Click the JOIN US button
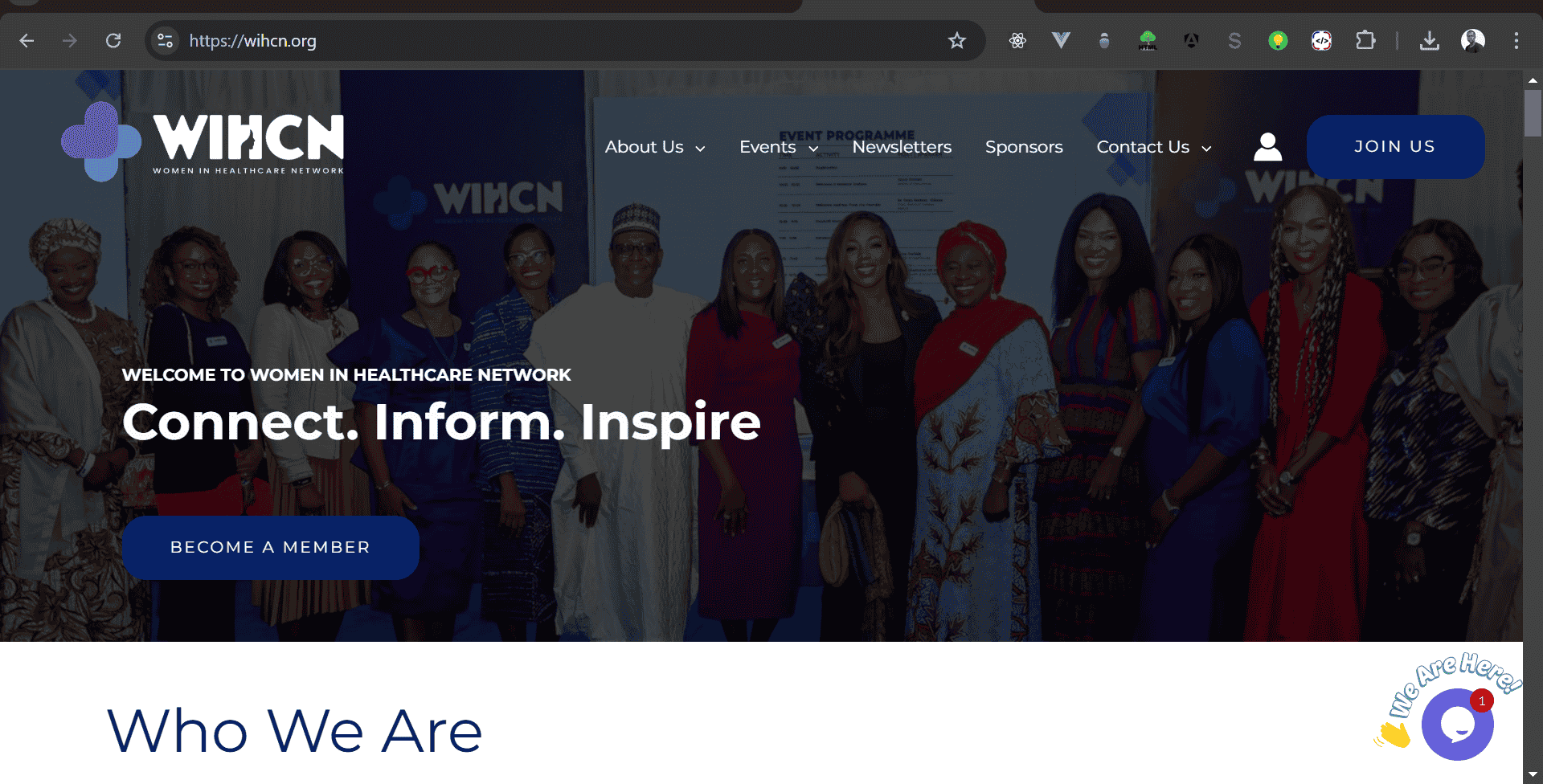This screenshot has width=1543, height=784. [1395, 147]
